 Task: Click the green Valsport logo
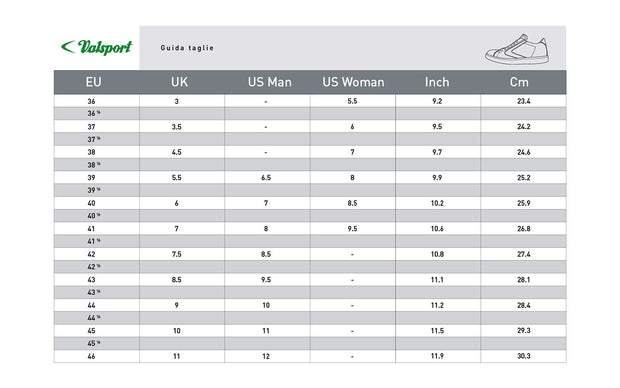tap(96, 47)
